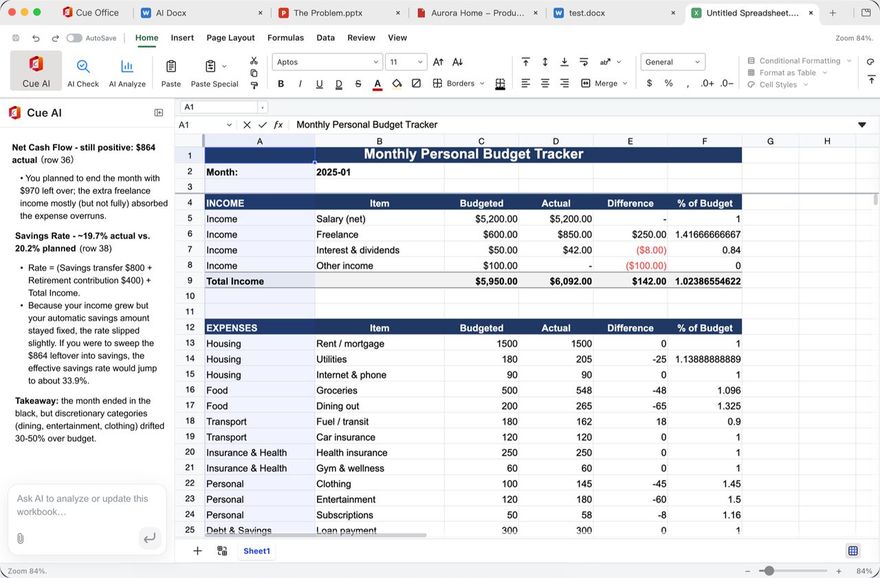
Task: Center text horizontally
Action: point(545,83)
